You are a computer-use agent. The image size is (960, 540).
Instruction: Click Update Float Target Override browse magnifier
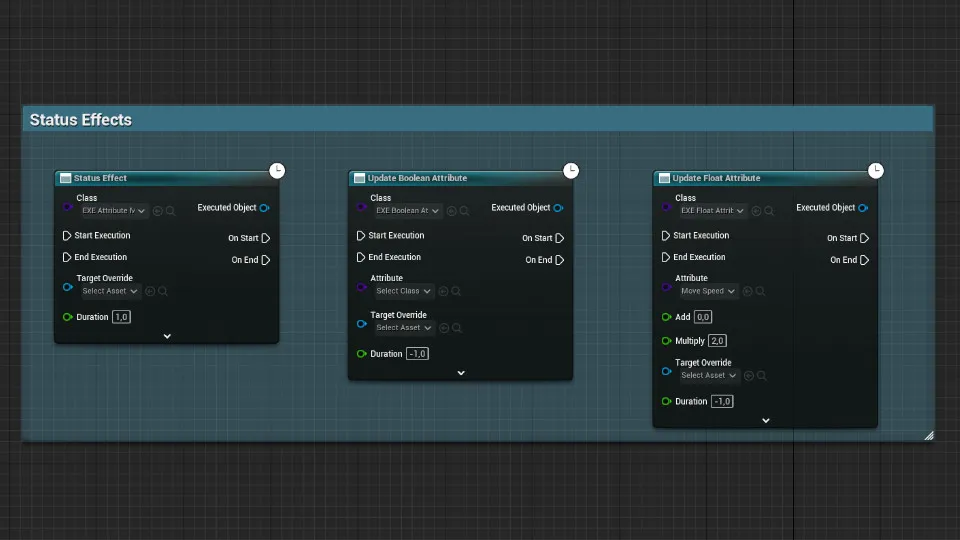coord(762,376)
